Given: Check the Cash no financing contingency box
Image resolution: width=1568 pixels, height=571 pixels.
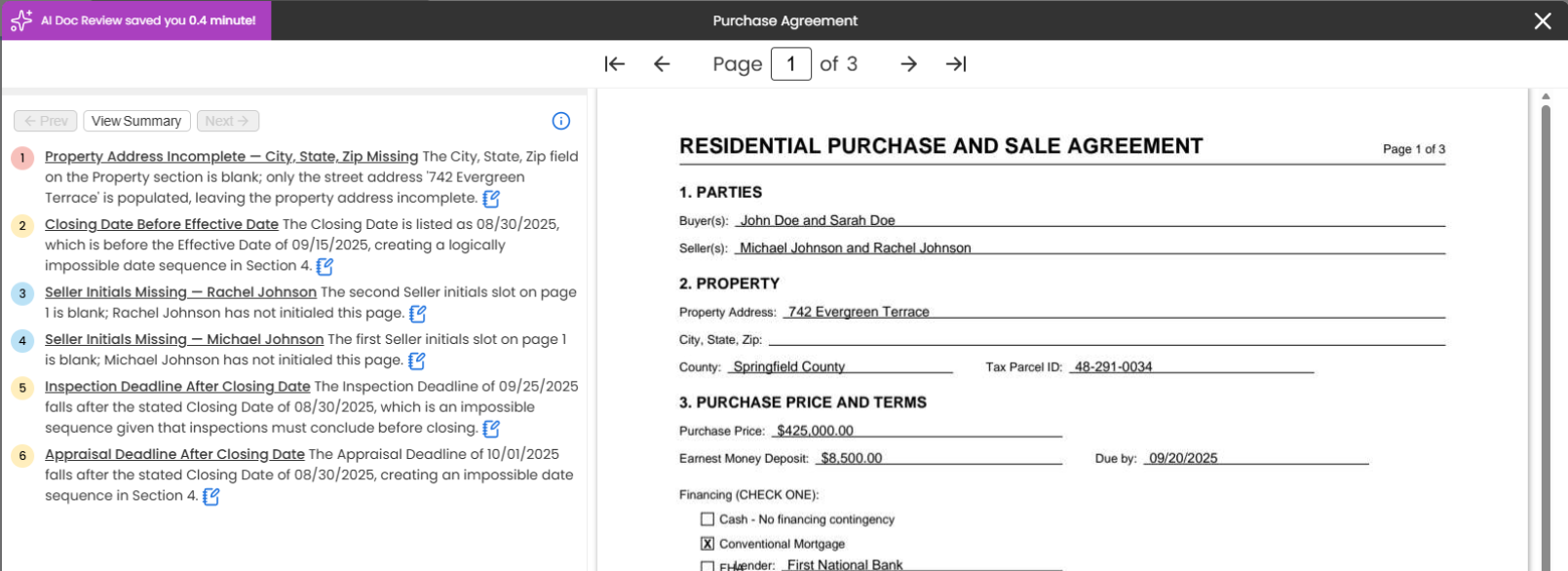Looking at the screenshot, I should click(x=708, y=519).
